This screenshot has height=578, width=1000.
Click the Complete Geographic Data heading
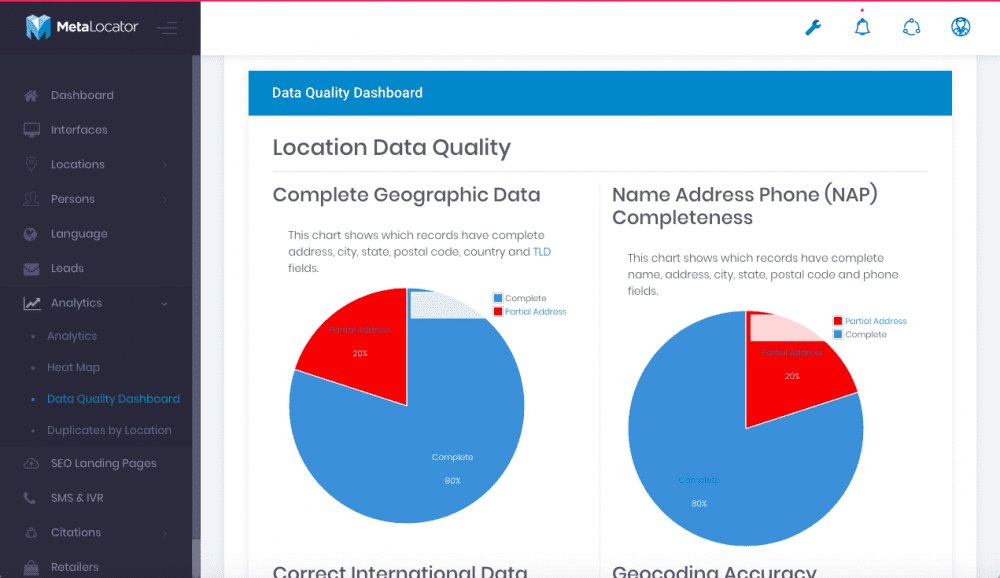point(406,195)
